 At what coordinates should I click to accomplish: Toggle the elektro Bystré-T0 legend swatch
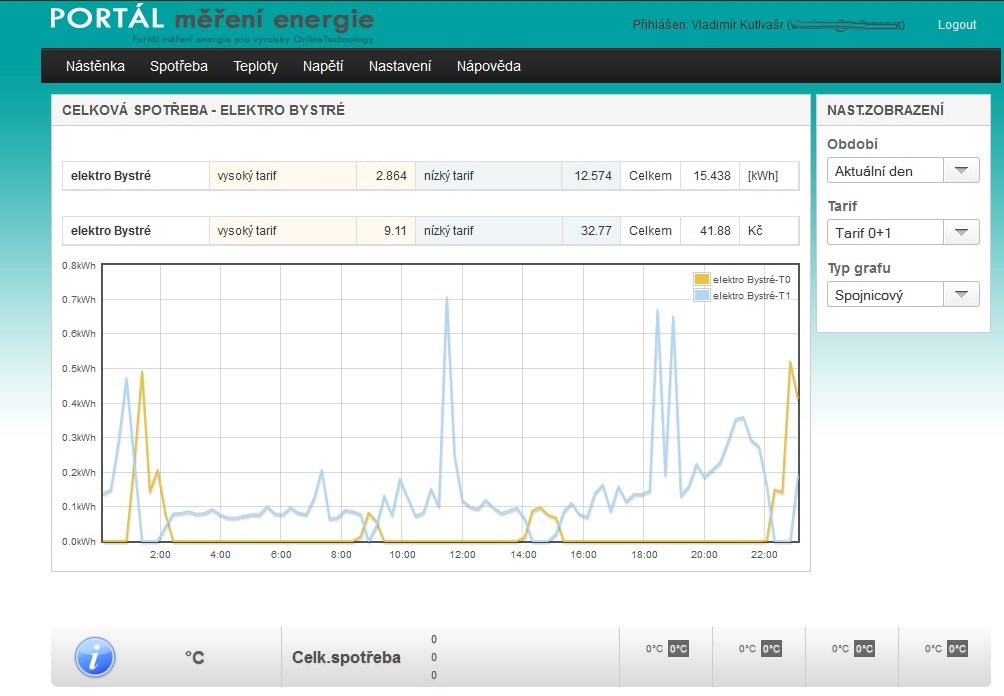click(701, 279)
